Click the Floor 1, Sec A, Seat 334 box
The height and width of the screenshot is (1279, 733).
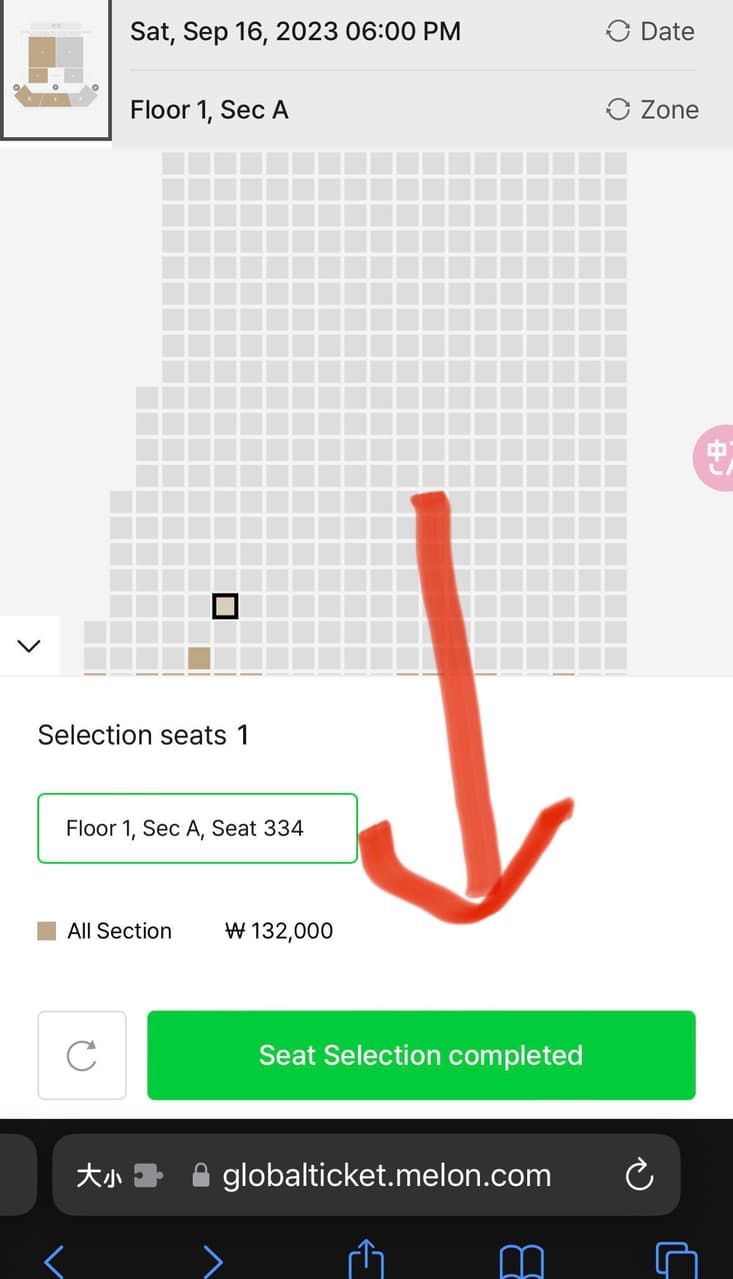(x=197, y=828)
